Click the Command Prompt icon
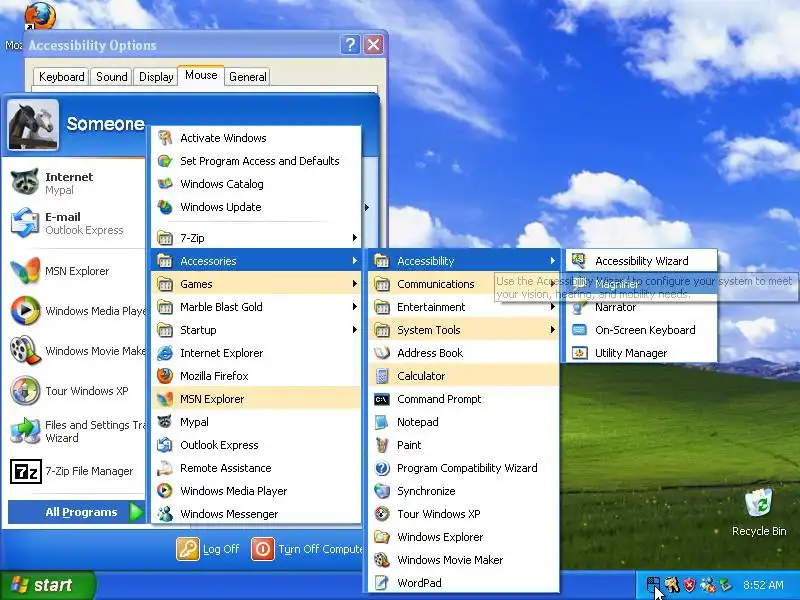The image size is (800, 600). (x=382, y=399)
